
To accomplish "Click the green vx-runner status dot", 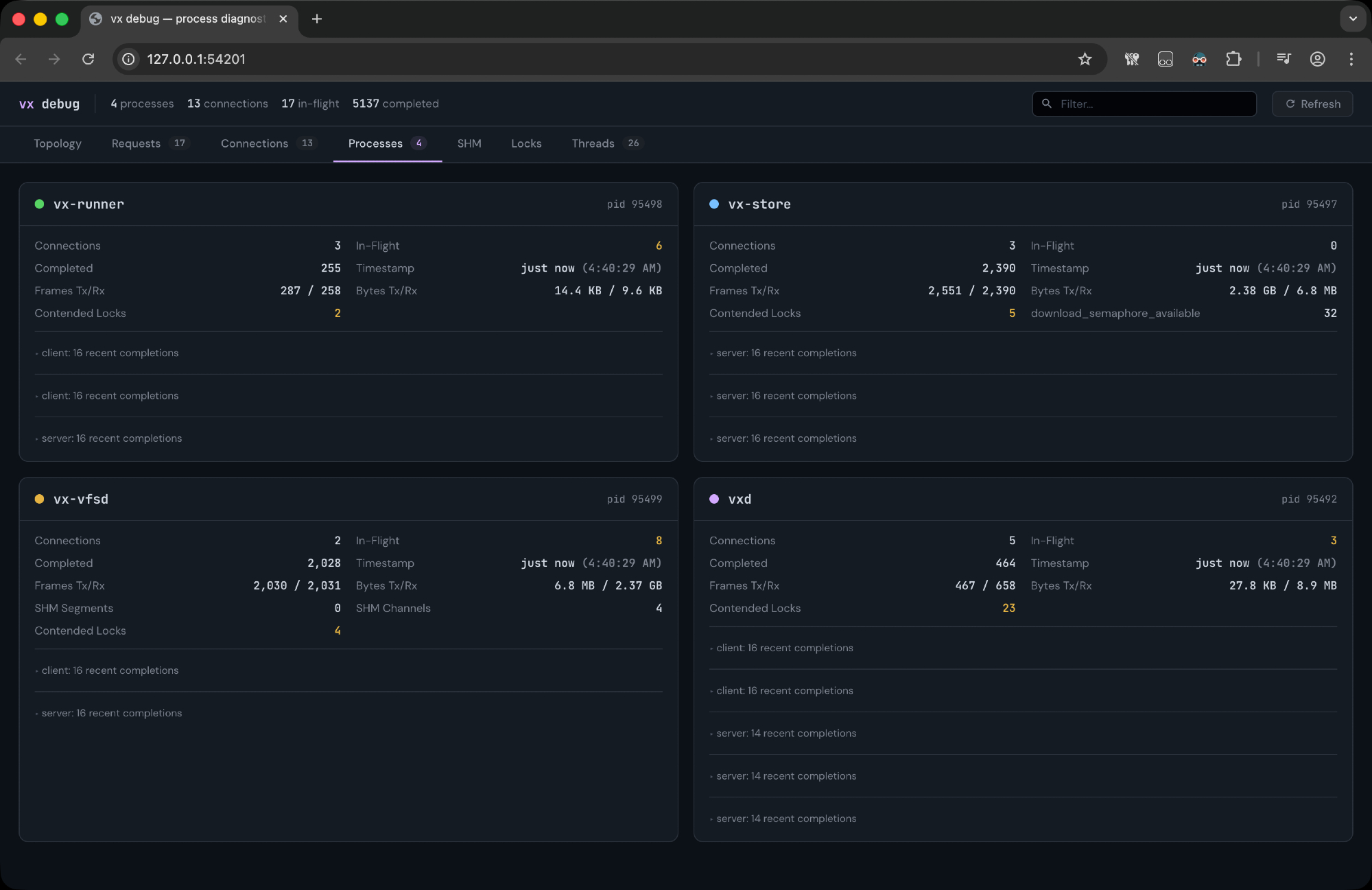I will coord(39,204).
